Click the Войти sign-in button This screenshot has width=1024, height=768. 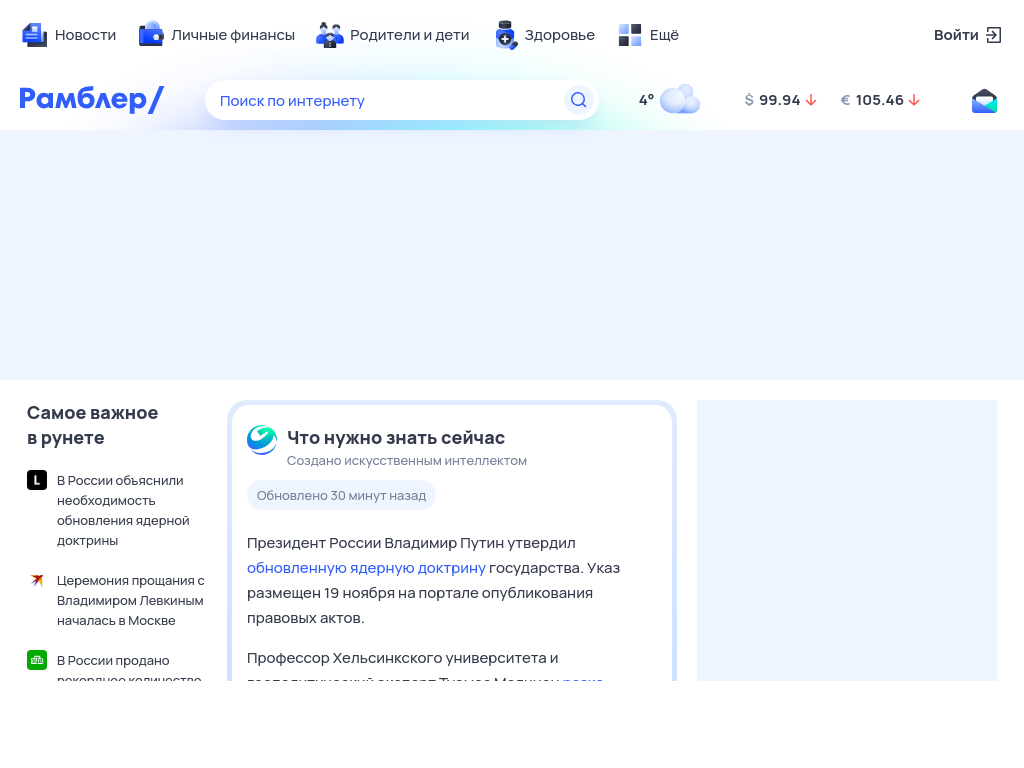point(967,35)
